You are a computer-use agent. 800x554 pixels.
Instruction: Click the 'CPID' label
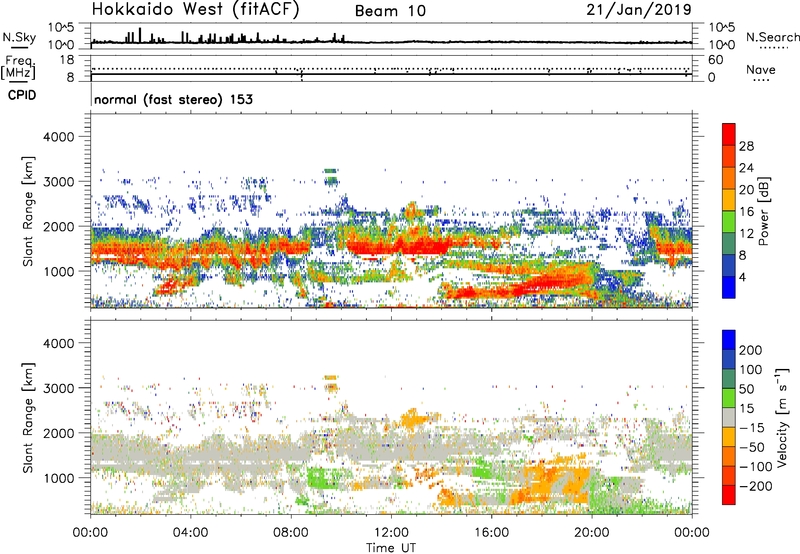tap(22, 95)
